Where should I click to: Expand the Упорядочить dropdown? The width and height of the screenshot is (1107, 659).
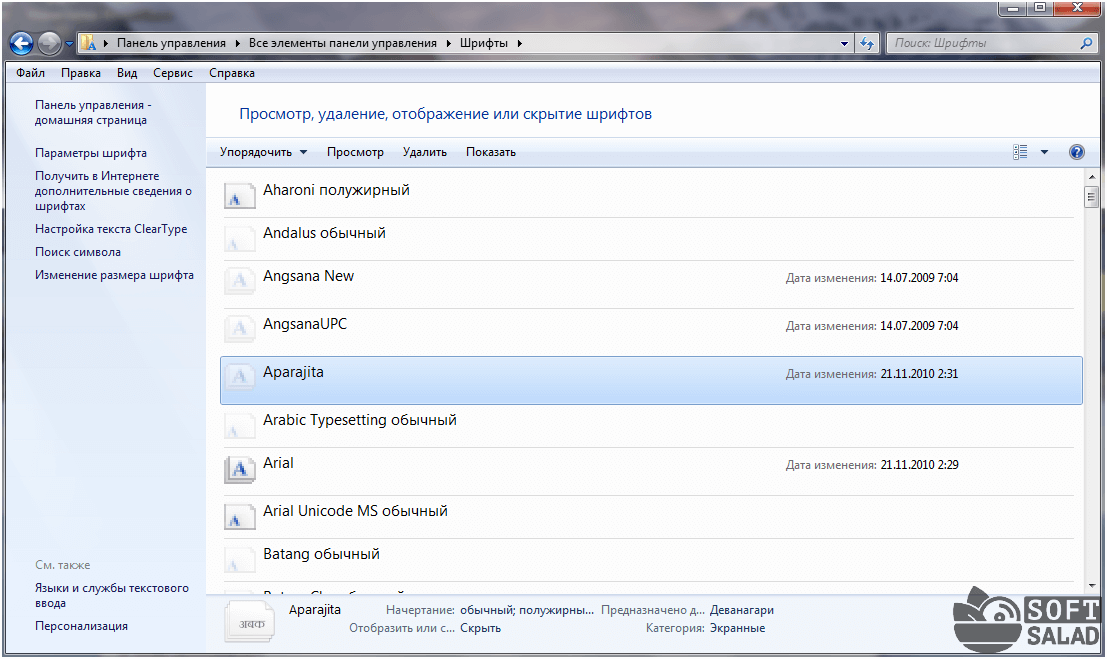(263, 152)
